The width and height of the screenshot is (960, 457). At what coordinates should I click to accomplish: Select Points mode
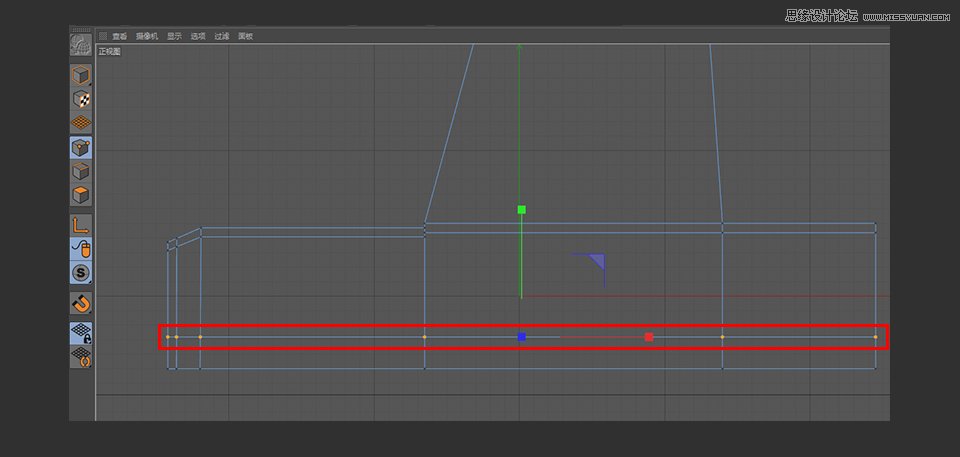81,148
